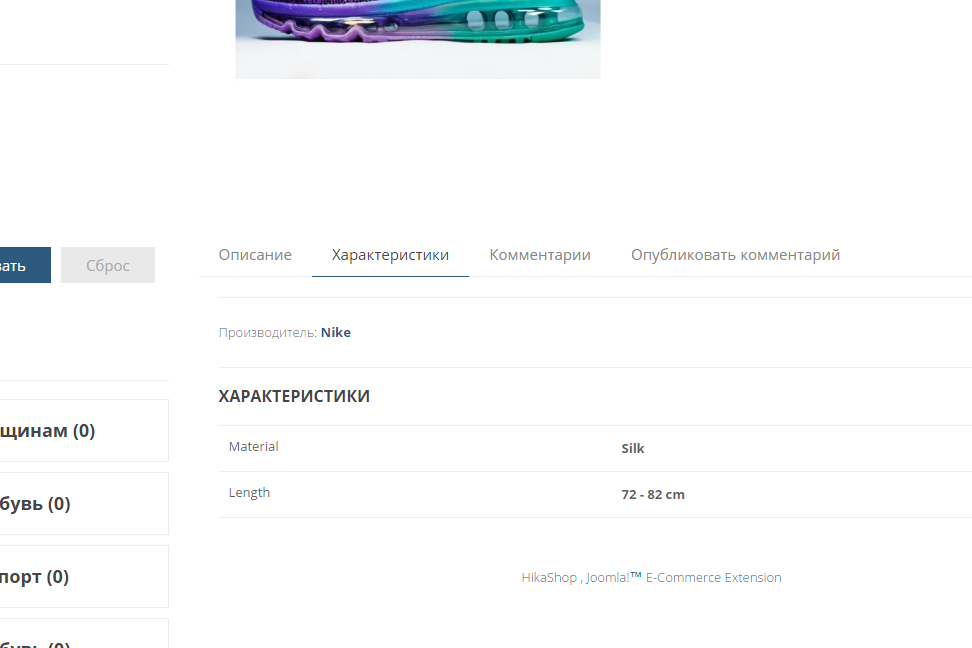Viewport: 972px width, 648px height.
Task: Click the grey Сброс reset button
Action: coord(108,265)
